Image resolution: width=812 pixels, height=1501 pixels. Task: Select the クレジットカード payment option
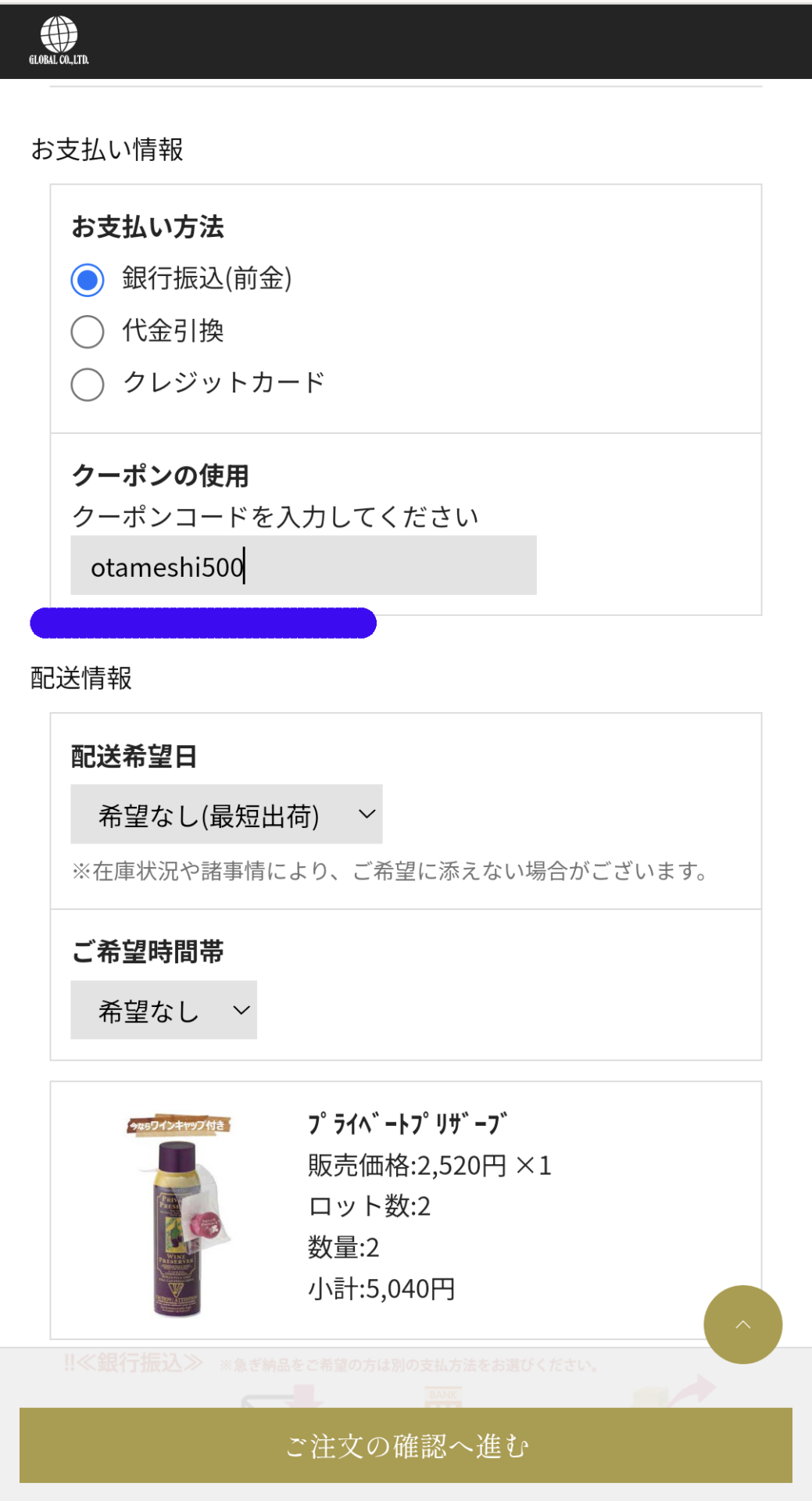(x=87, y=384)
